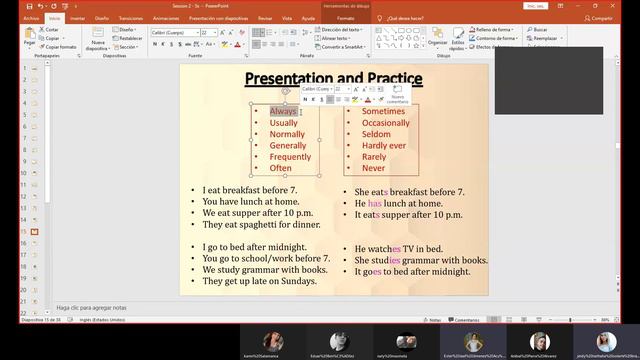
Task: Click Nuevo comentario in the mini toolbar
Action: 397,94
